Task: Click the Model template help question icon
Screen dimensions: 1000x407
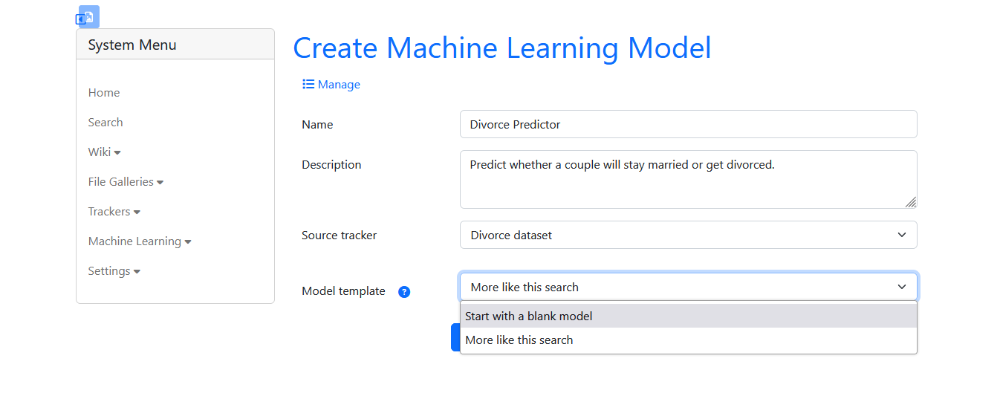Action: point(404,292)
